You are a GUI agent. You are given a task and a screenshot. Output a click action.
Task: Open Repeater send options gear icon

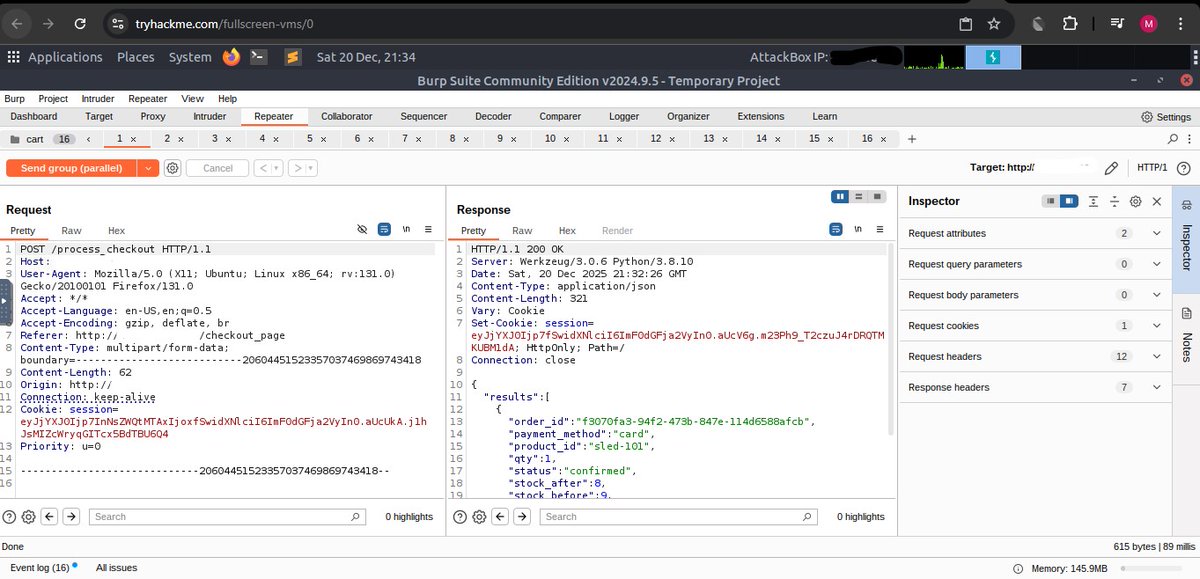coord(172,168)
